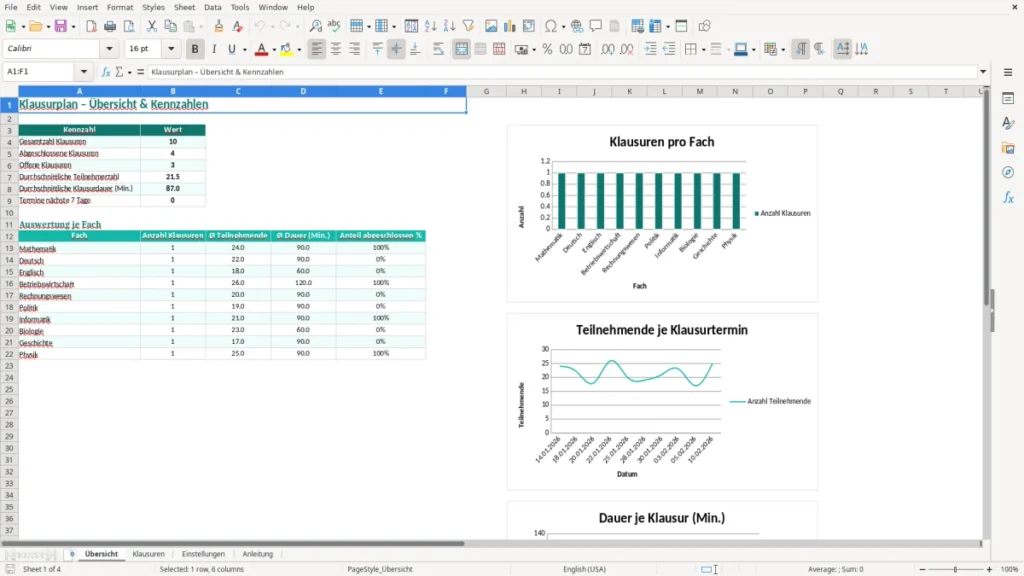Screen dimensions: 1024x576
Task: Click the Zoom In plus button
Action: pos(989,569)
